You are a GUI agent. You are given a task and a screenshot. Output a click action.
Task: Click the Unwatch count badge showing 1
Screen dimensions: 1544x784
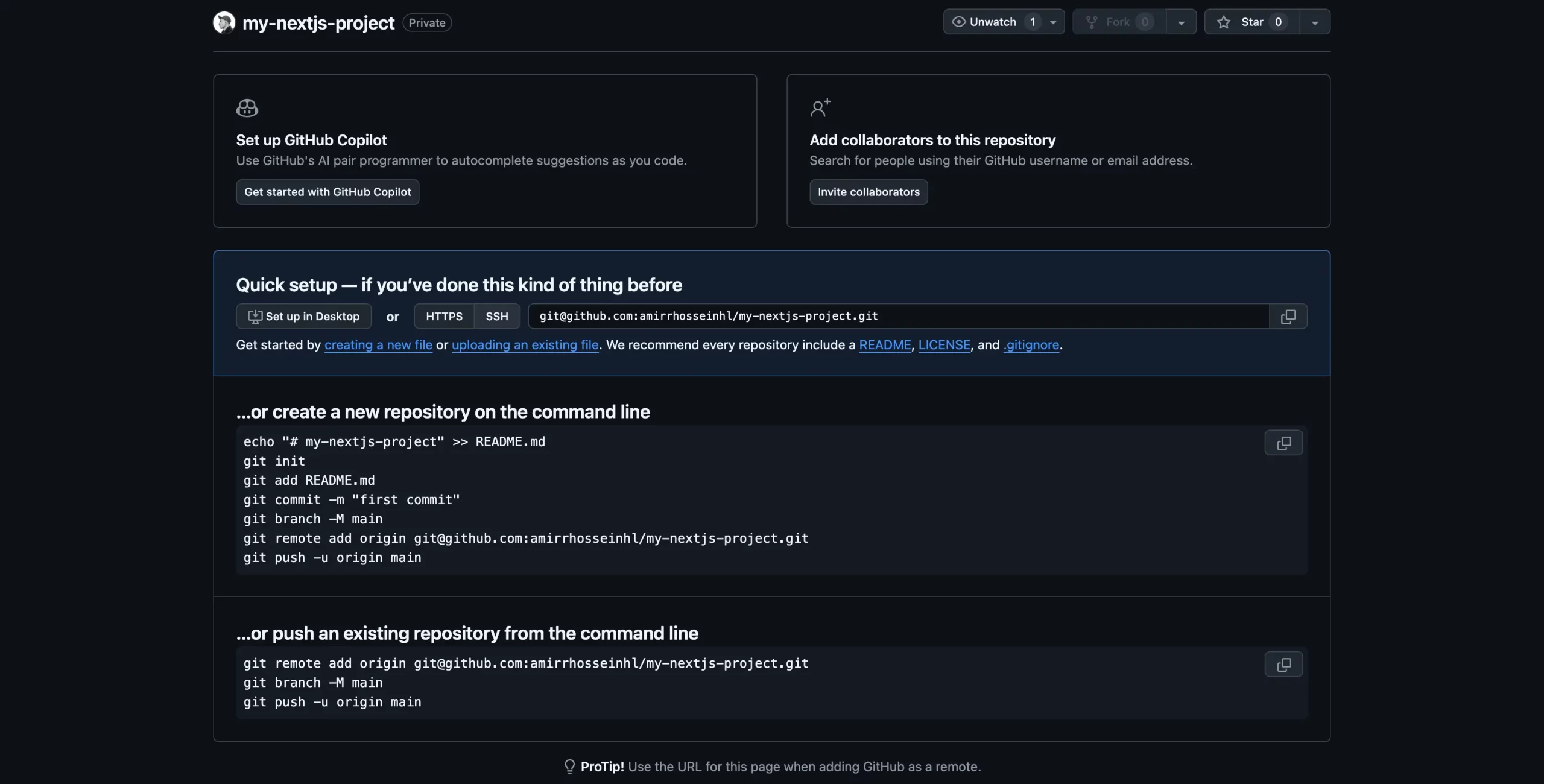[1033, 22]
